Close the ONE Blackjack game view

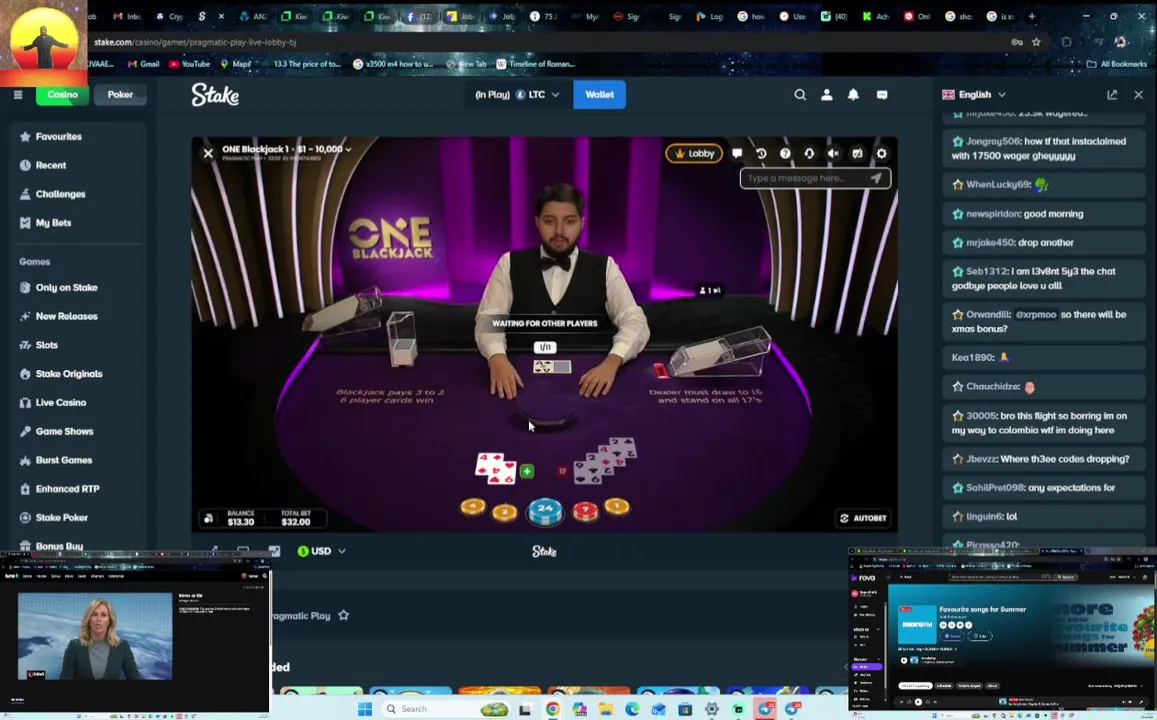pyautogui.click(x=208, y=153)
